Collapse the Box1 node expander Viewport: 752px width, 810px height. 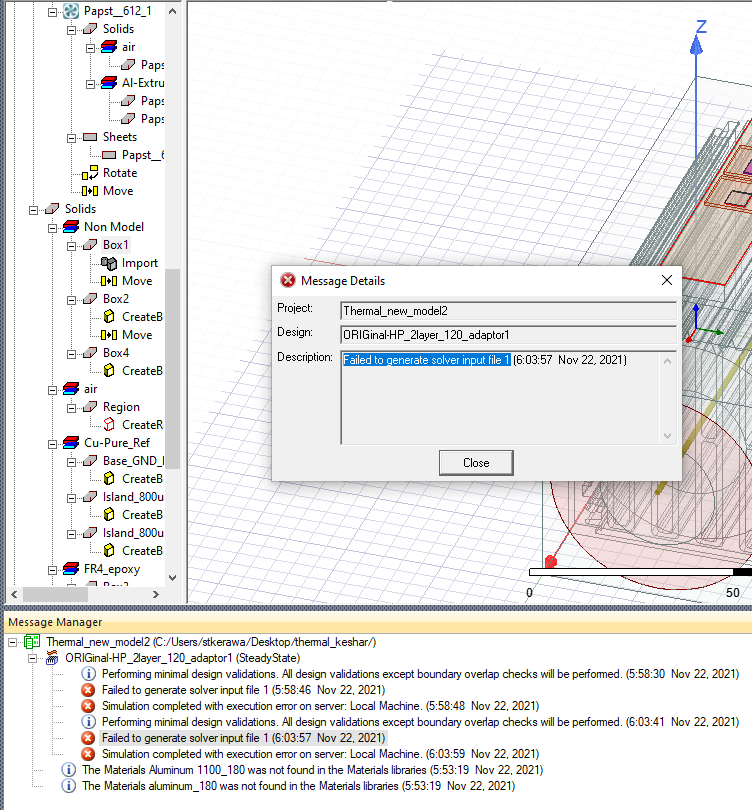[x=71, y=245]
